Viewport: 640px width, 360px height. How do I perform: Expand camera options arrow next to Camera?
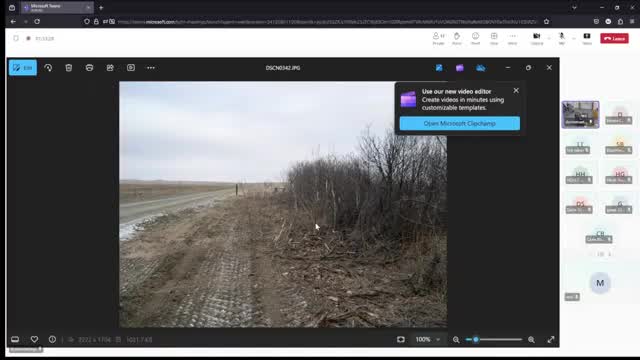(549, 38)
